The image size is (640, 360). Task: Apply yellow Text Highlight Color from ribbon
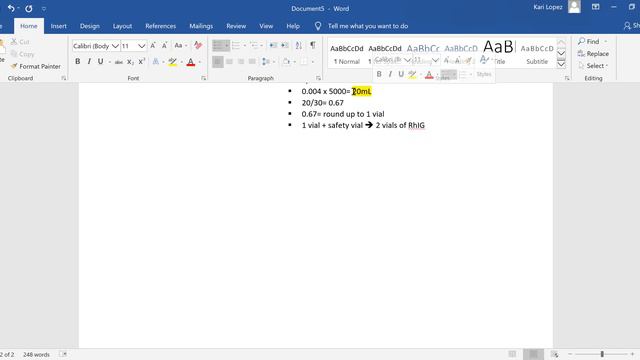pyautogui.click(x=173, y=62)
